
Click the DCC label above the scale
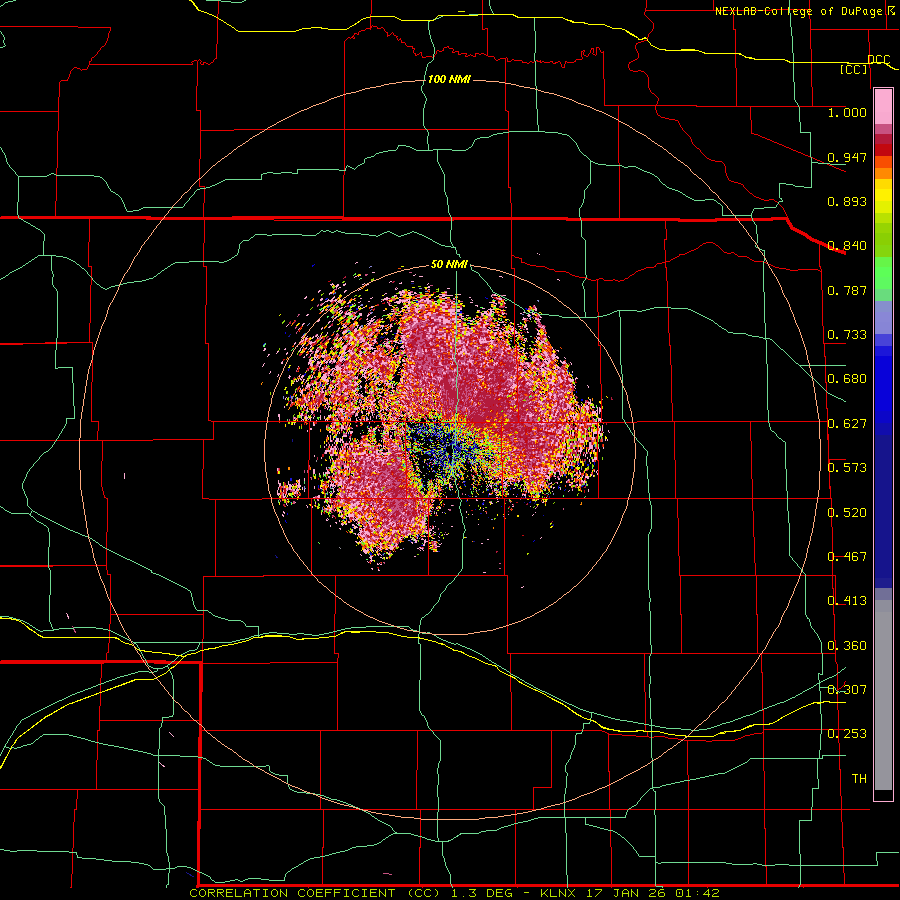pyautogui.click(x=879, y=60)
